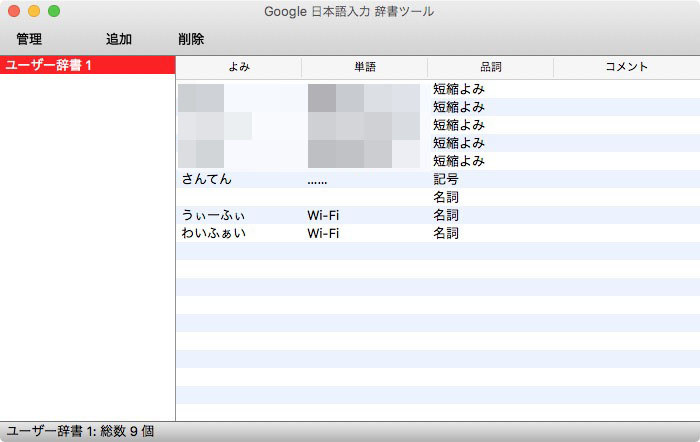Select the わいふぁい reading entry

213,234
